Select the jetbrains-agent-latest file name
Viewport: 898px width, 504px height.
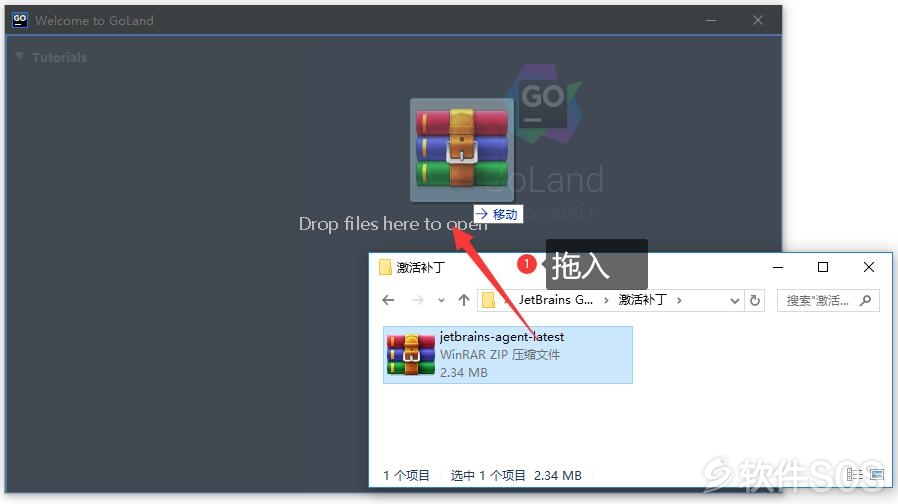click(502, 337)
